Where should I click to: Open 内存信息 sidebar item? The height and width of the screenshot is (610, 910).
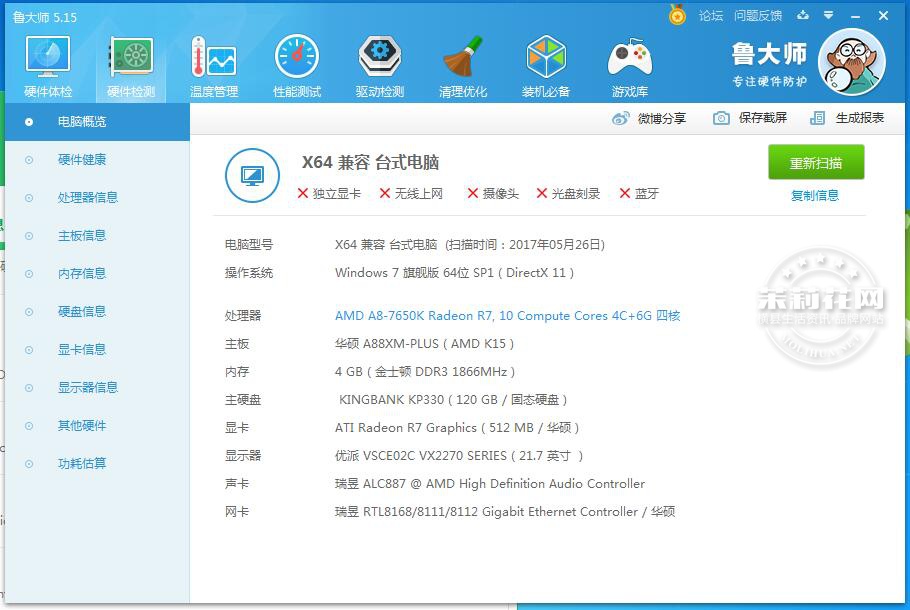click(x=97, y=273)
